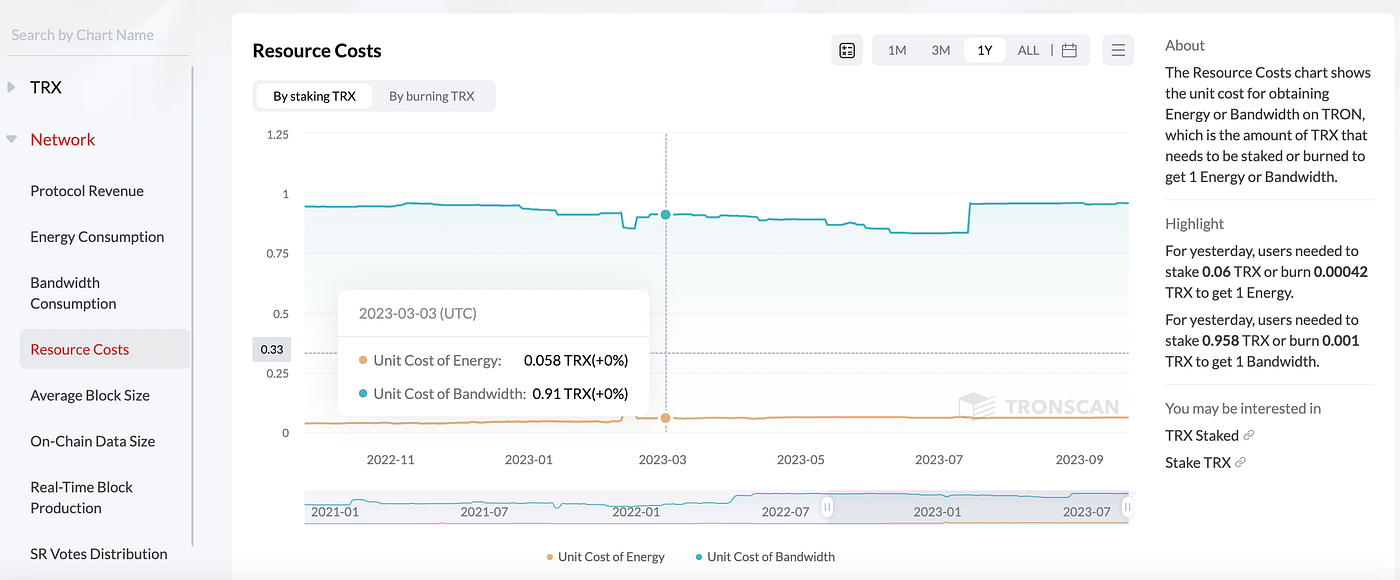1400x580 pixels.
Task: Open Bandwidth Consumption chart
Action: (x=73, y=293)
